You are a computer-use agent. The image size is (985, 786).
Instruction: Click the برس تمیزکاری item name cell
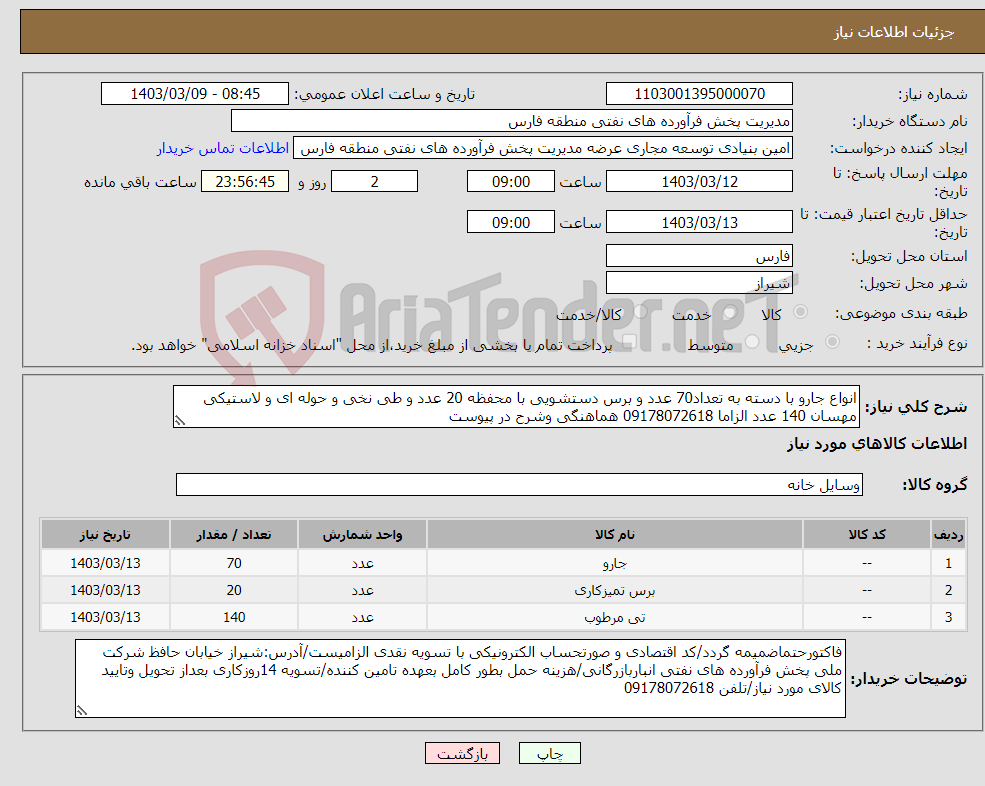pyautogui.click(x=615, y=590)
